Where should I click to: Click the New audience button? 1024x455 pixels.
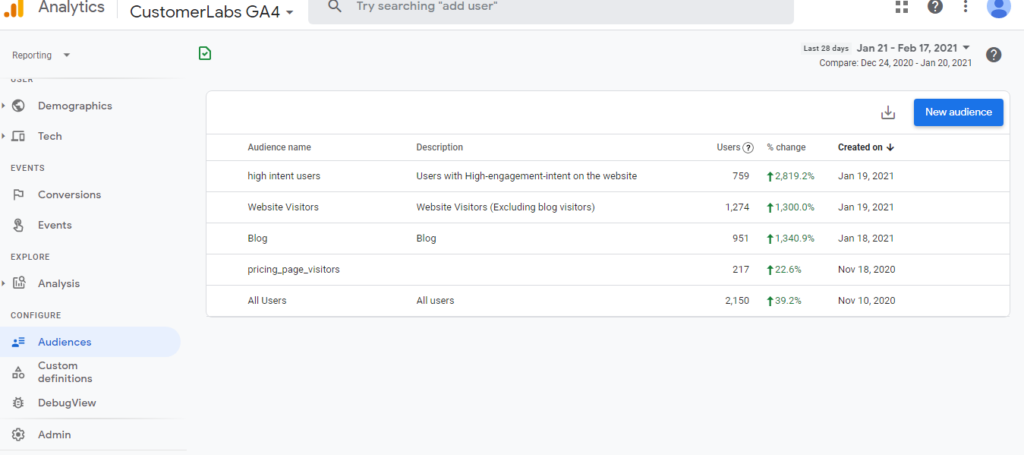coord(958,112)
